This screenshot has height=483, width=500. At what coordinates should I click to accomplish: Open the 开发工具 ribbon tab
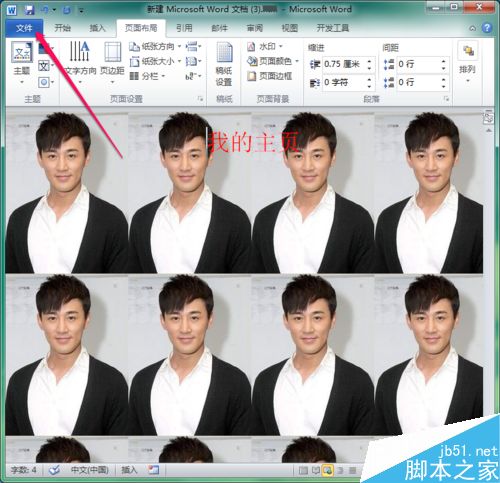click(332, 28)
